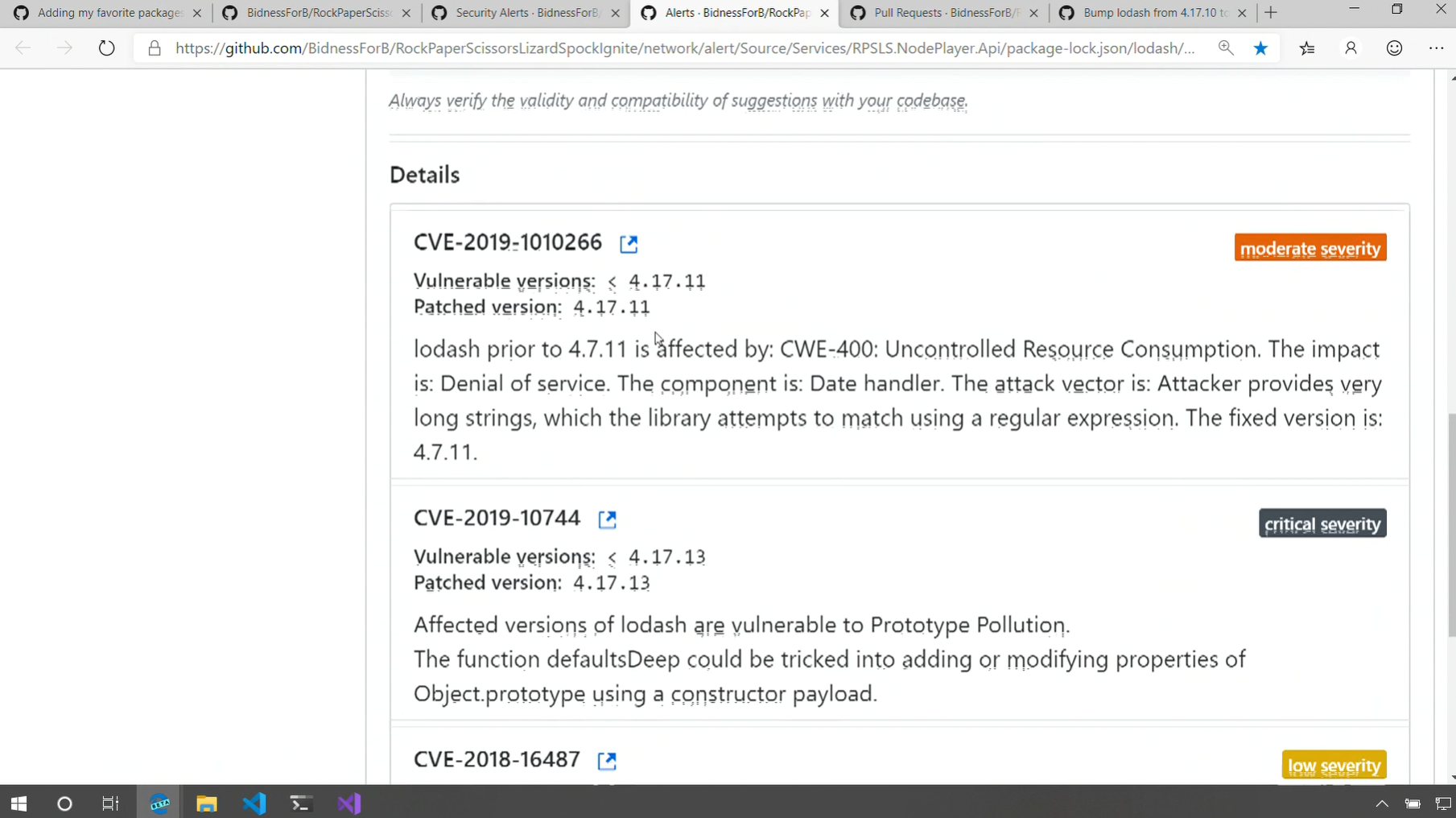
Task: Open a new browser tab
Action: [x=1271, y=13]
